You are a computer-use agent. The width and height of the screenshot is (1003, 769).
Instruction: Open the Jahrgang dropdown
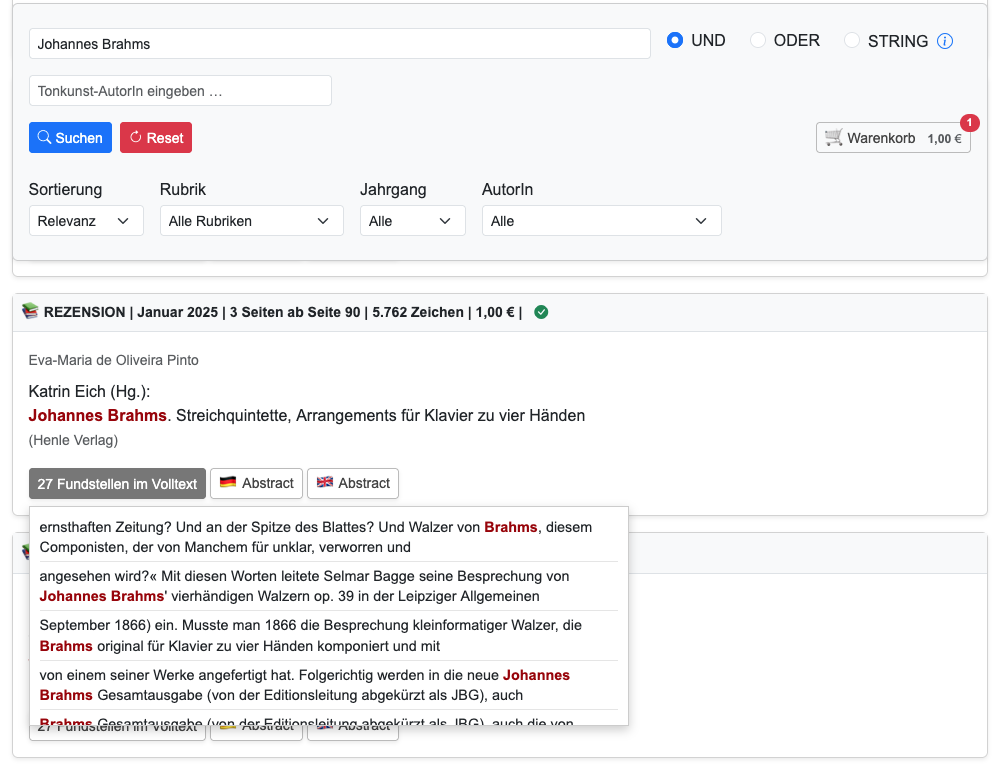pyautogui.click(x=412, y=221)
